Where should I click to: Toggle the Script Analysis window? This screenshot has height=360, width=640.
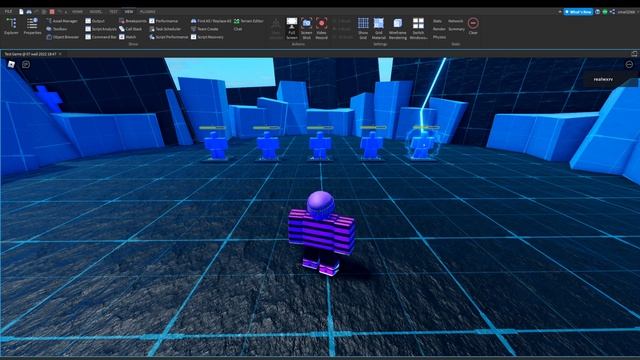pyautogui.click(x=101, y=29)
